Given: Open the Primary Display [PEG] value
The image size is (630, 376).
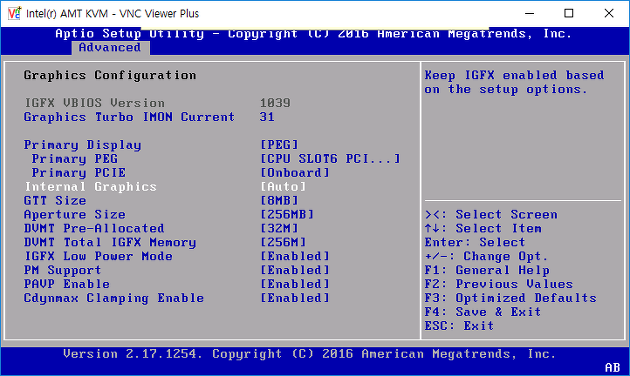Looking at the screenshot, I should [279, 145].
